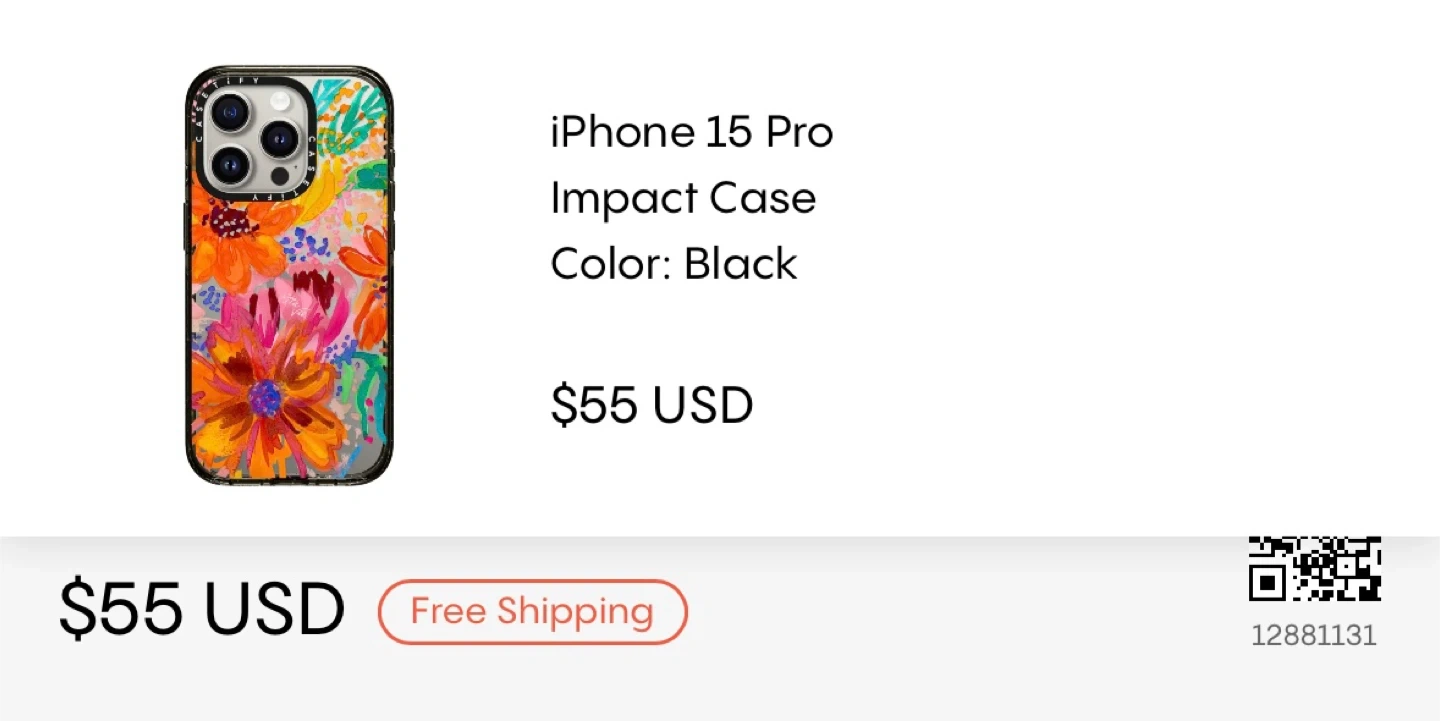Click the Color: Black text

pos(674,264)
